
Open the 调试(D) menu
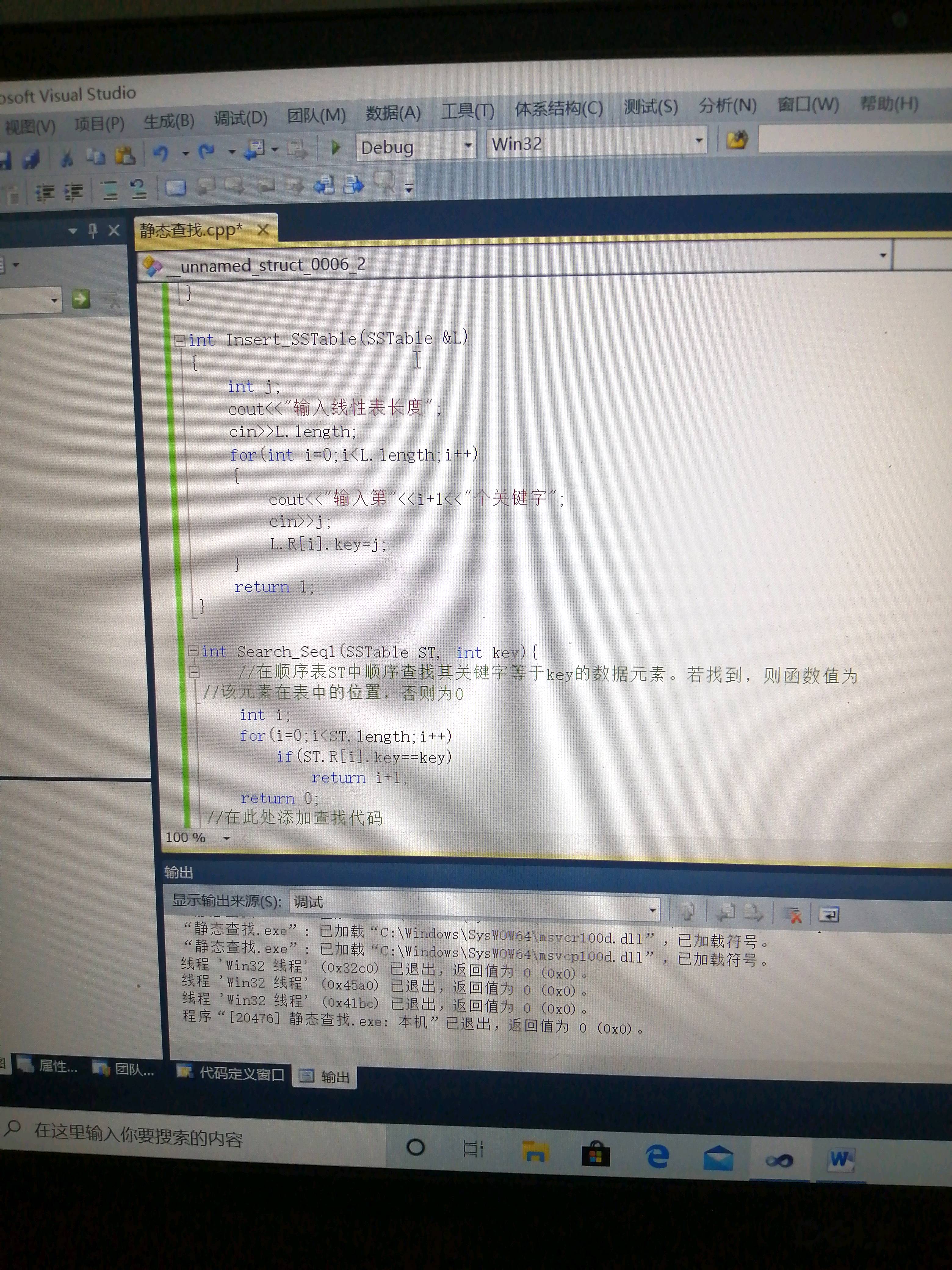coord(240,119)
